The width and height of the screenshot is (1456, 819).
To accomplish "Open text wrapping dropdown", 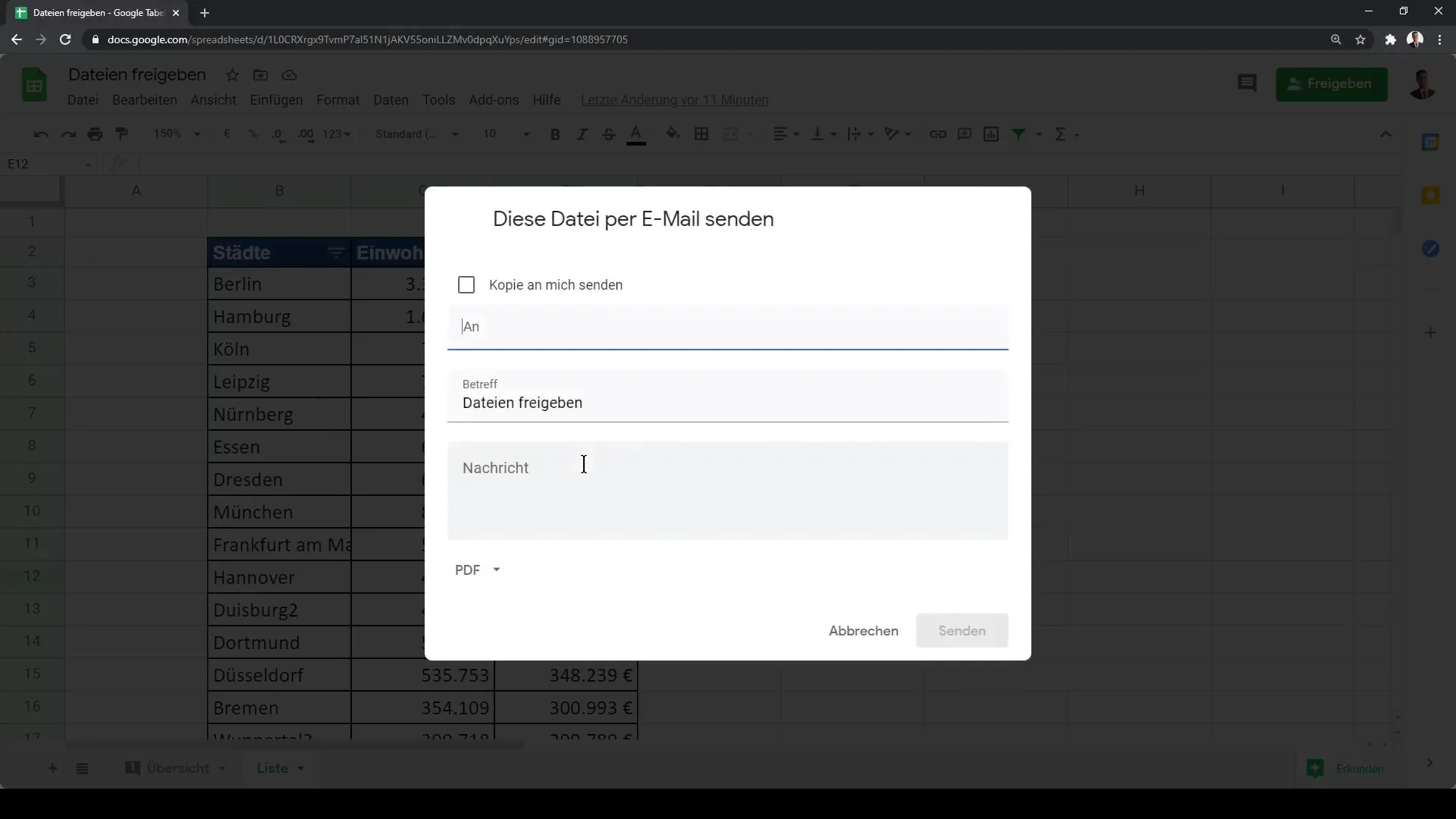I will point(860,134).
